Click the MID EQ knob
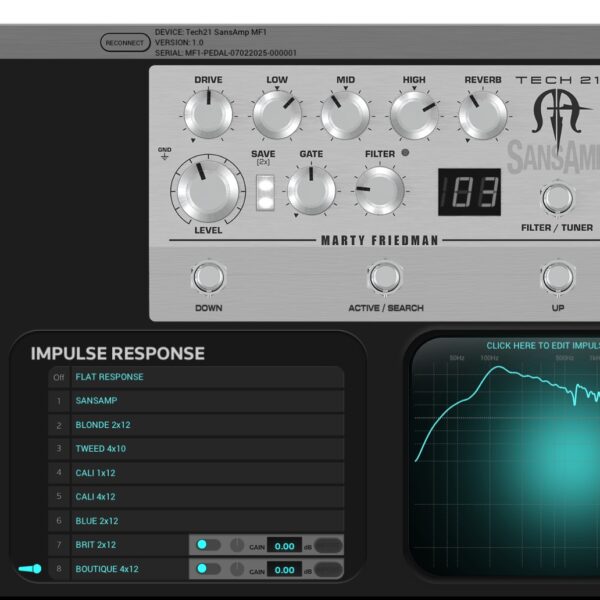The image size is (600, 600). coord(346,115)
